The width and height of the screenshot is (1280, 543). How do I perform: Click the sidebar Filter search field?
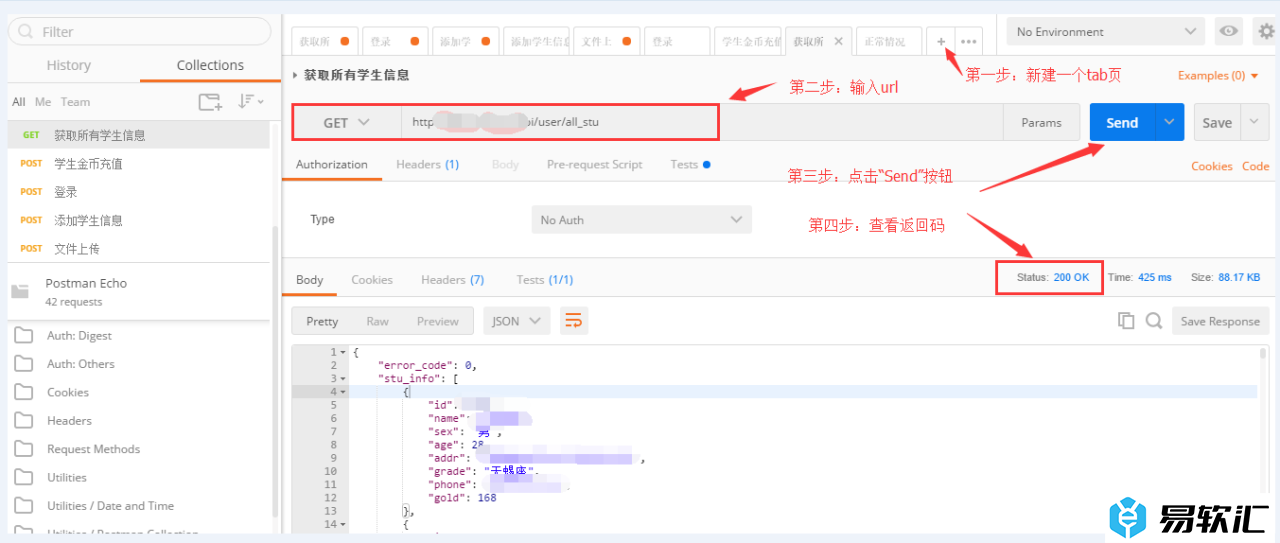pyautogui.click(x=139, y=32)
